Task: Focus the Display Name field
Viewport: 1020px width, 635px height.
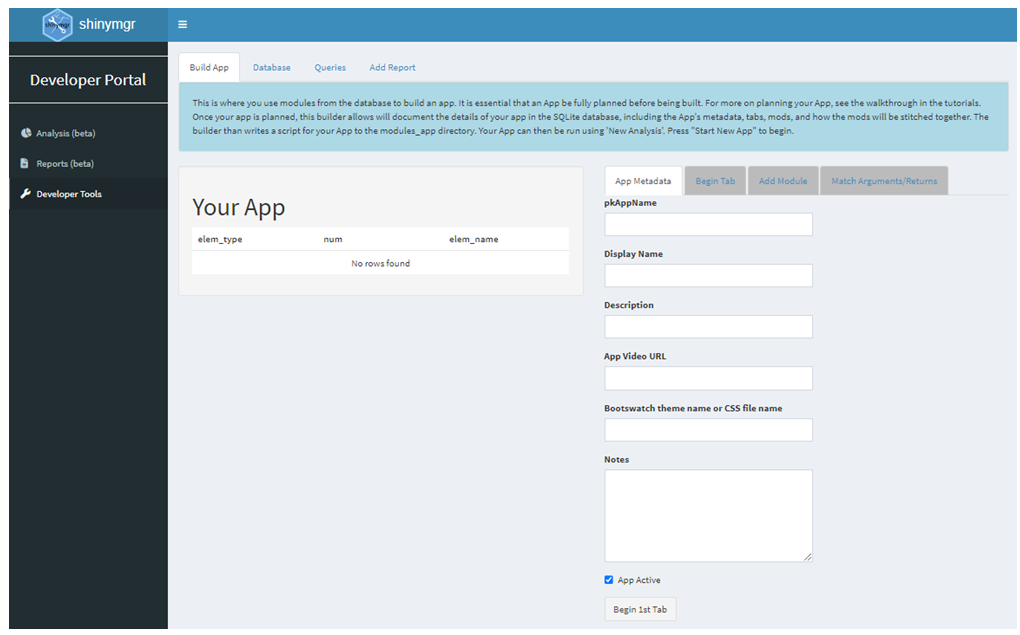Action: click(708, 275)
